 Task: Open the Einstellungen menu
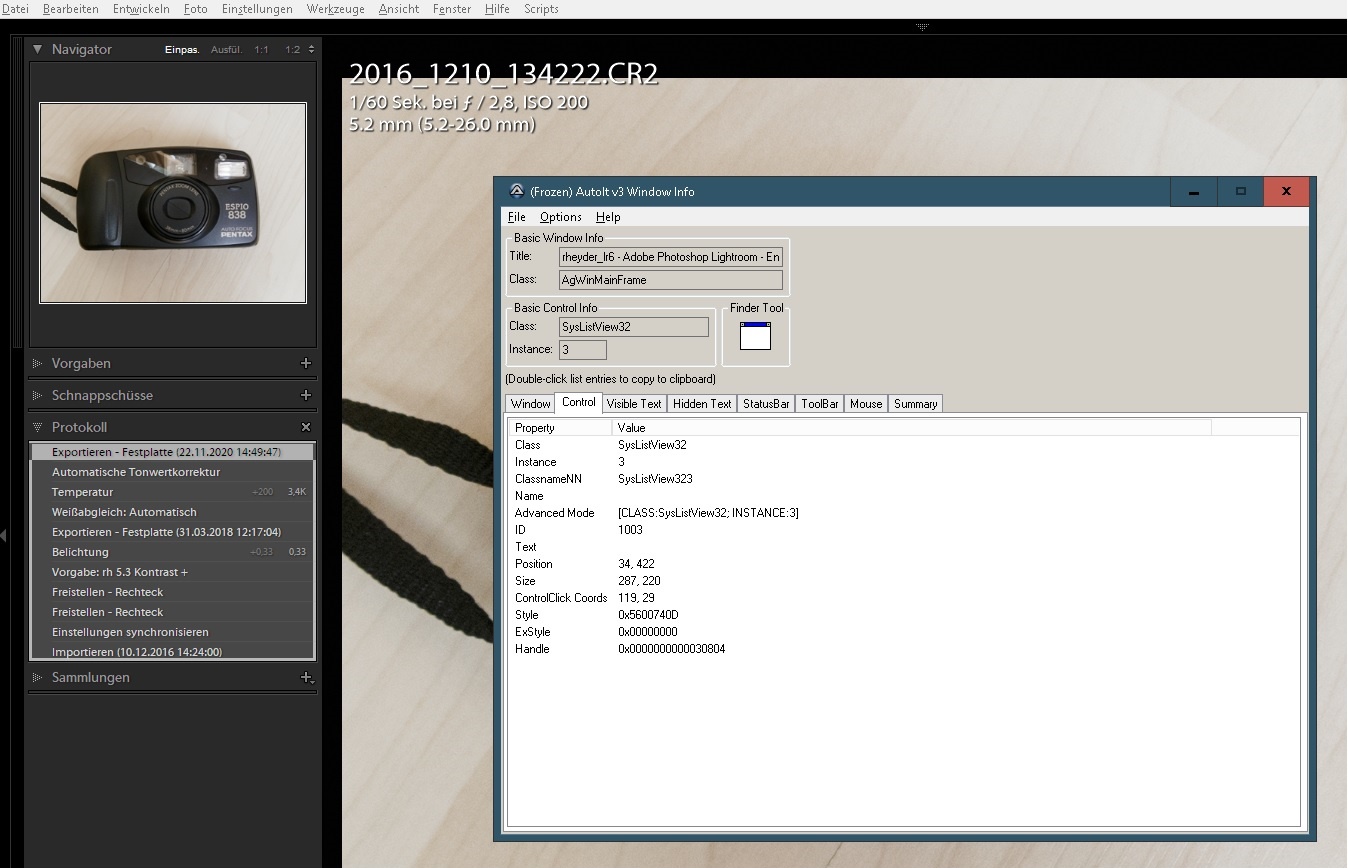tap(257, 9)
